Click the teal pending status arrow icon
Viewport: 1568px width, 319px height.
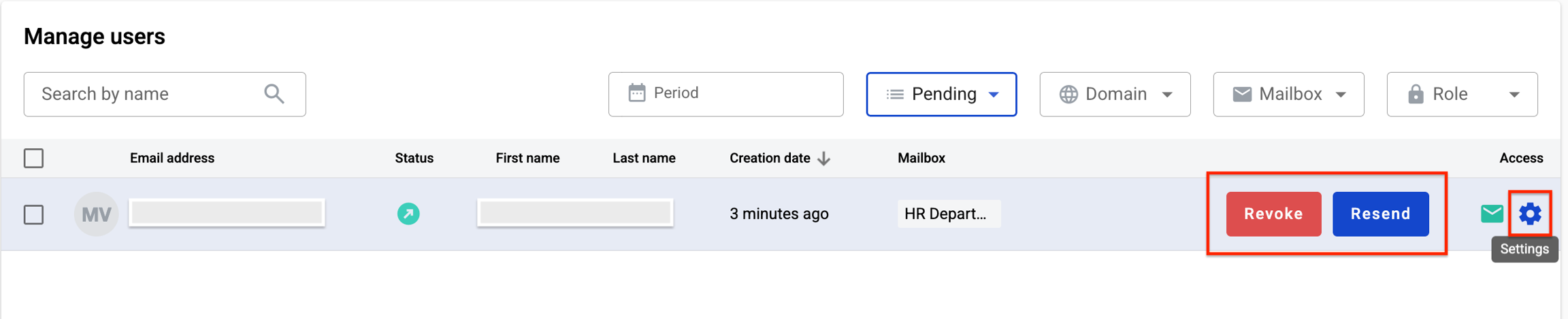click(408, 214)
